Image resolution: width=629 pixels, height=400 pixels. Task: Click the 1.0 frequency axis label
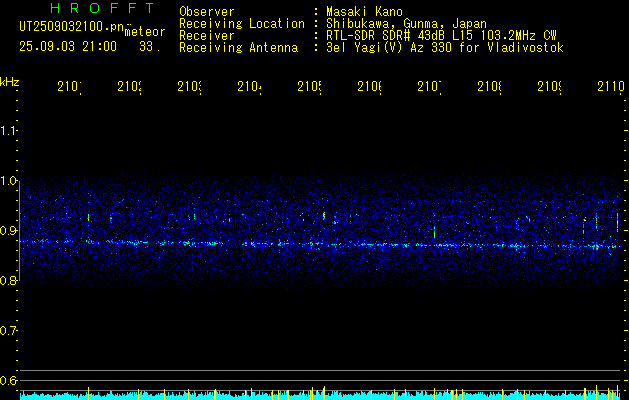pyautogui.click(x=9, y=181)
